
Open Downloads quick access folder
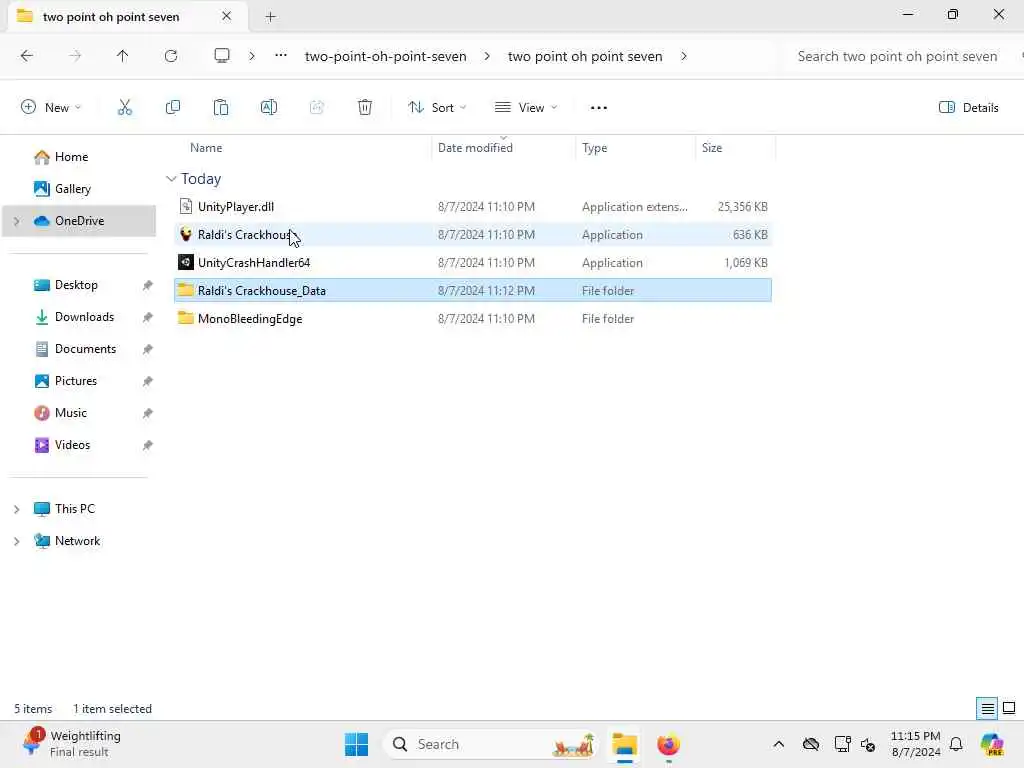[84, 317]
